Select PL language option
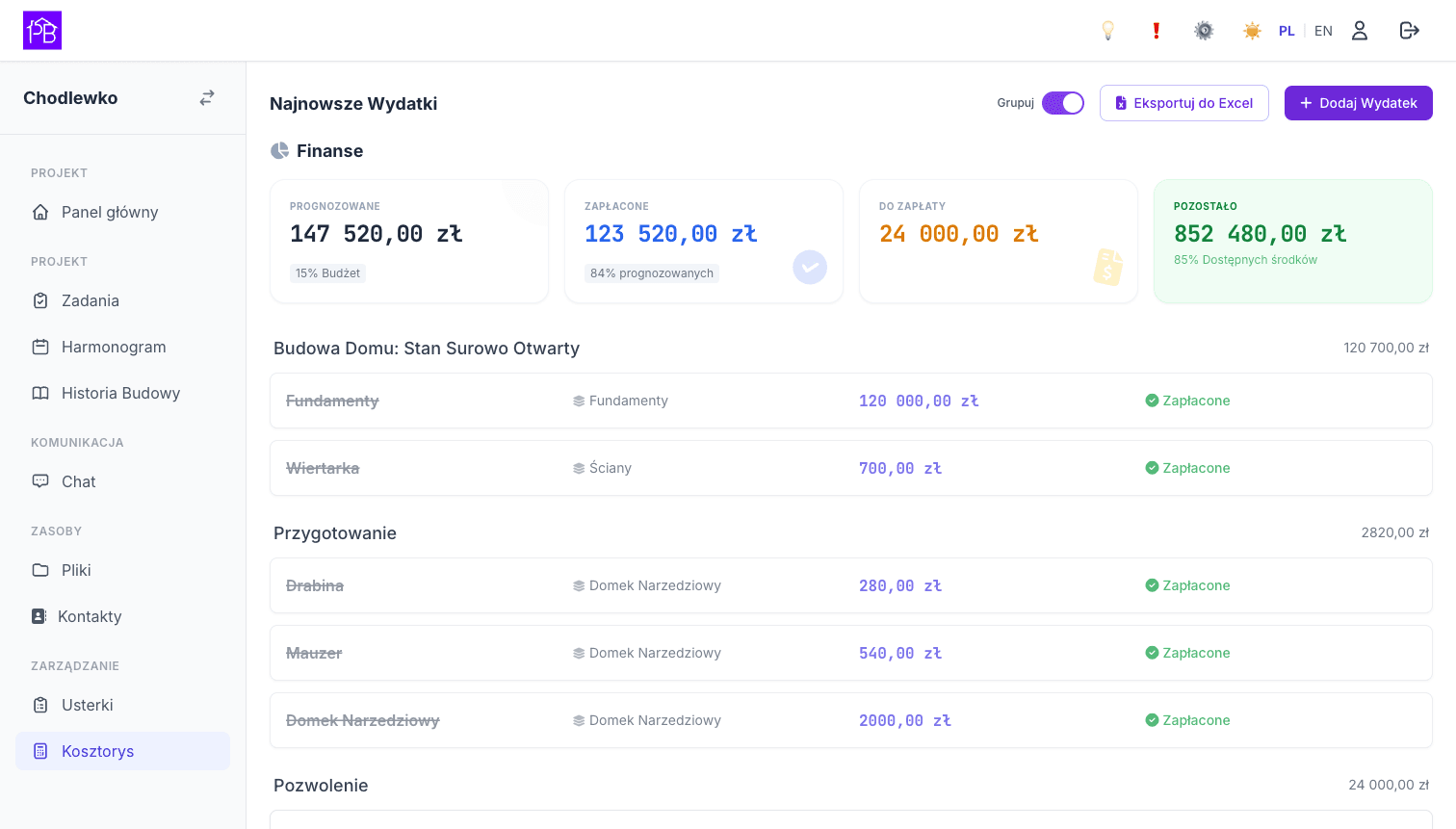Screen dimensions: 1456x829 [1287, 31]
